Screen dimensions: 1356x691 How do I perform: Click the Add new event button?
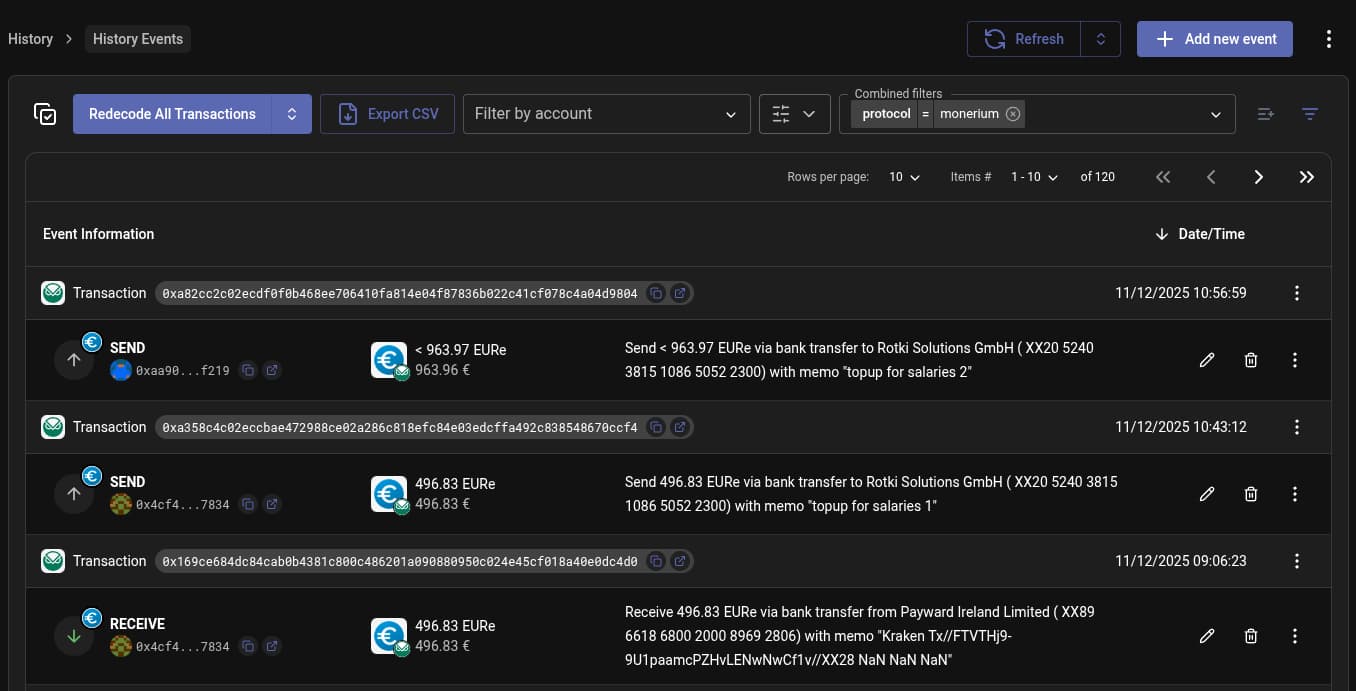(x=1215, y=39)
